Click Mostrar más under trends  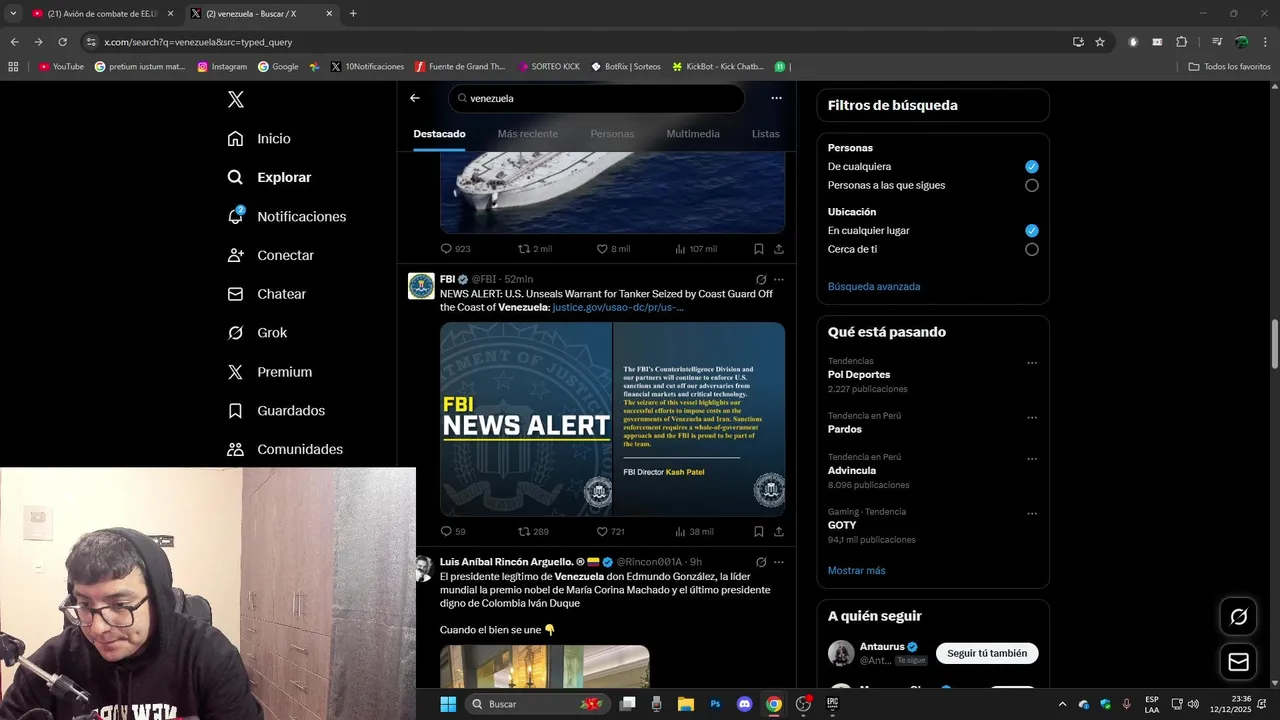(856, 571)
